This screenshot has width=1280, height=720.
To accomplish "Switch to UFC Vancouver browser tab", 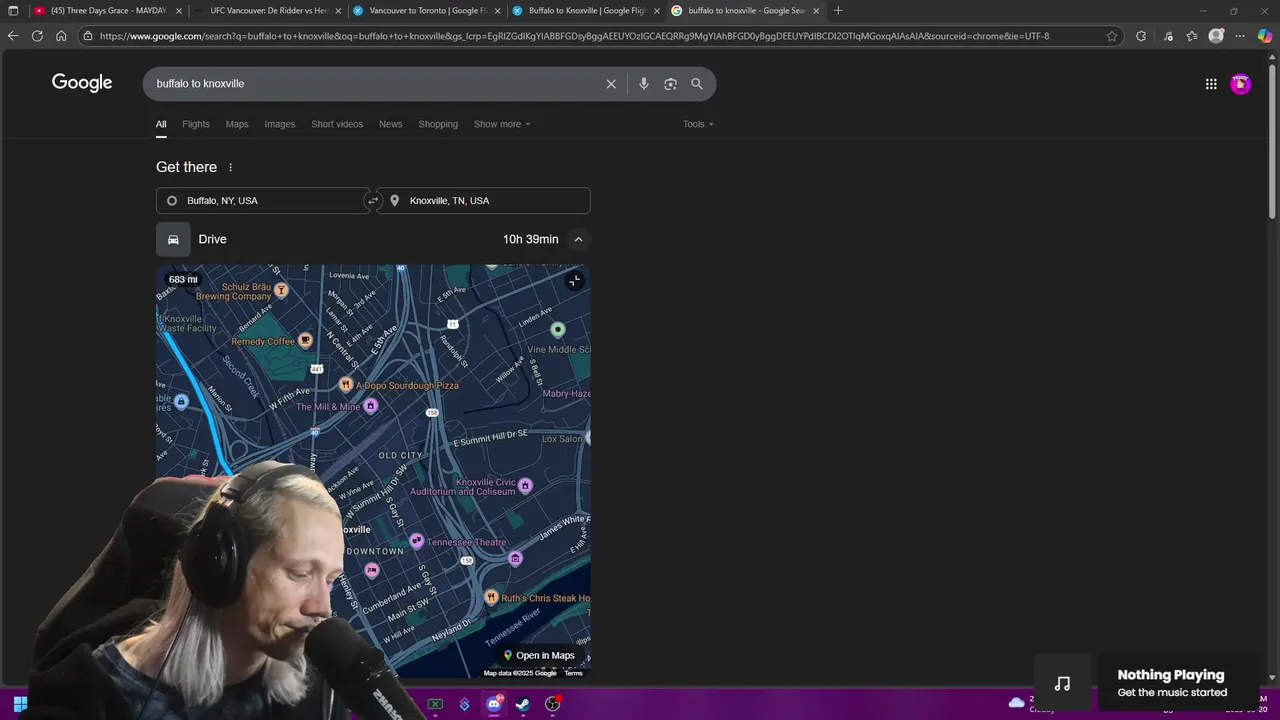I will coord(268,11).
